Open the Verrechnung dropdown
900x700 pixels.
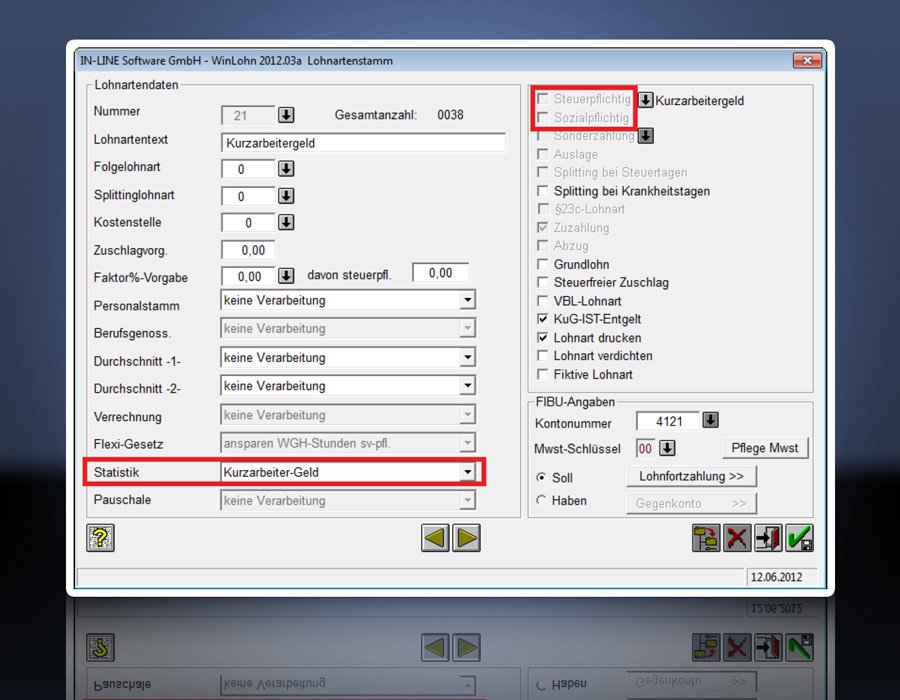tap(467, 414)
